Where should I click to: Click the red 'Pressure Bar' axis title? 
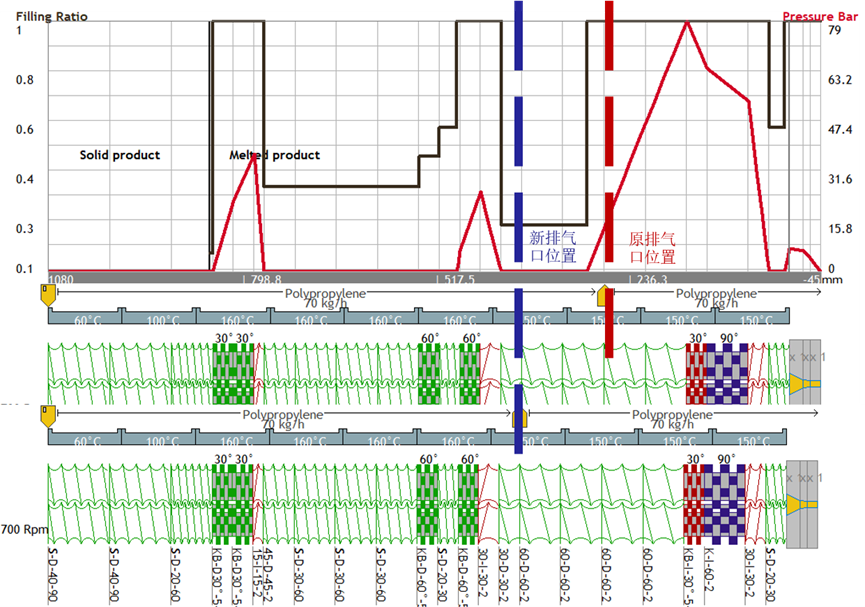tap(822, 16)
